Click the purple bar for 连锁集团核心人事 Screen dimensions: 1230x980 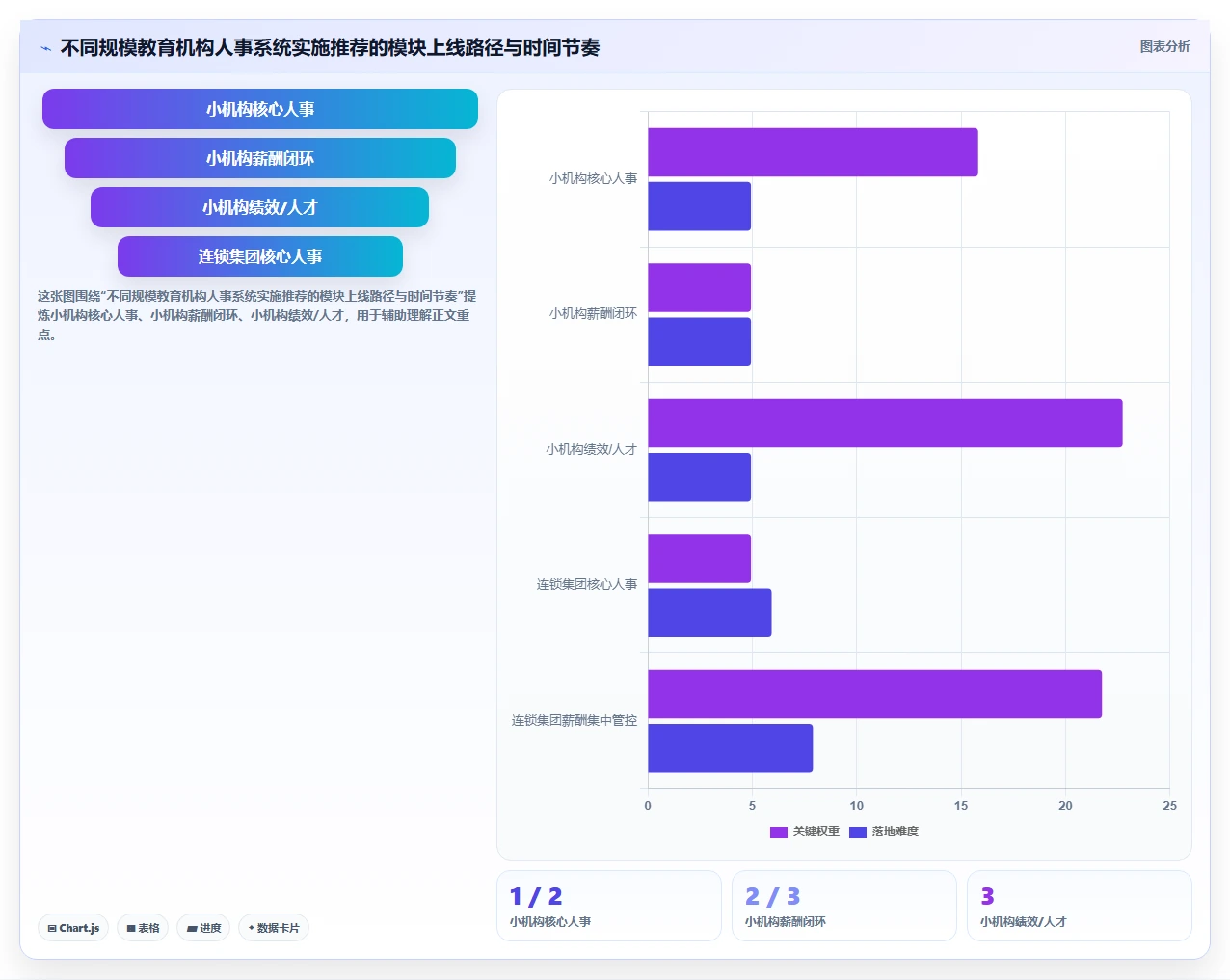point(699,558)
